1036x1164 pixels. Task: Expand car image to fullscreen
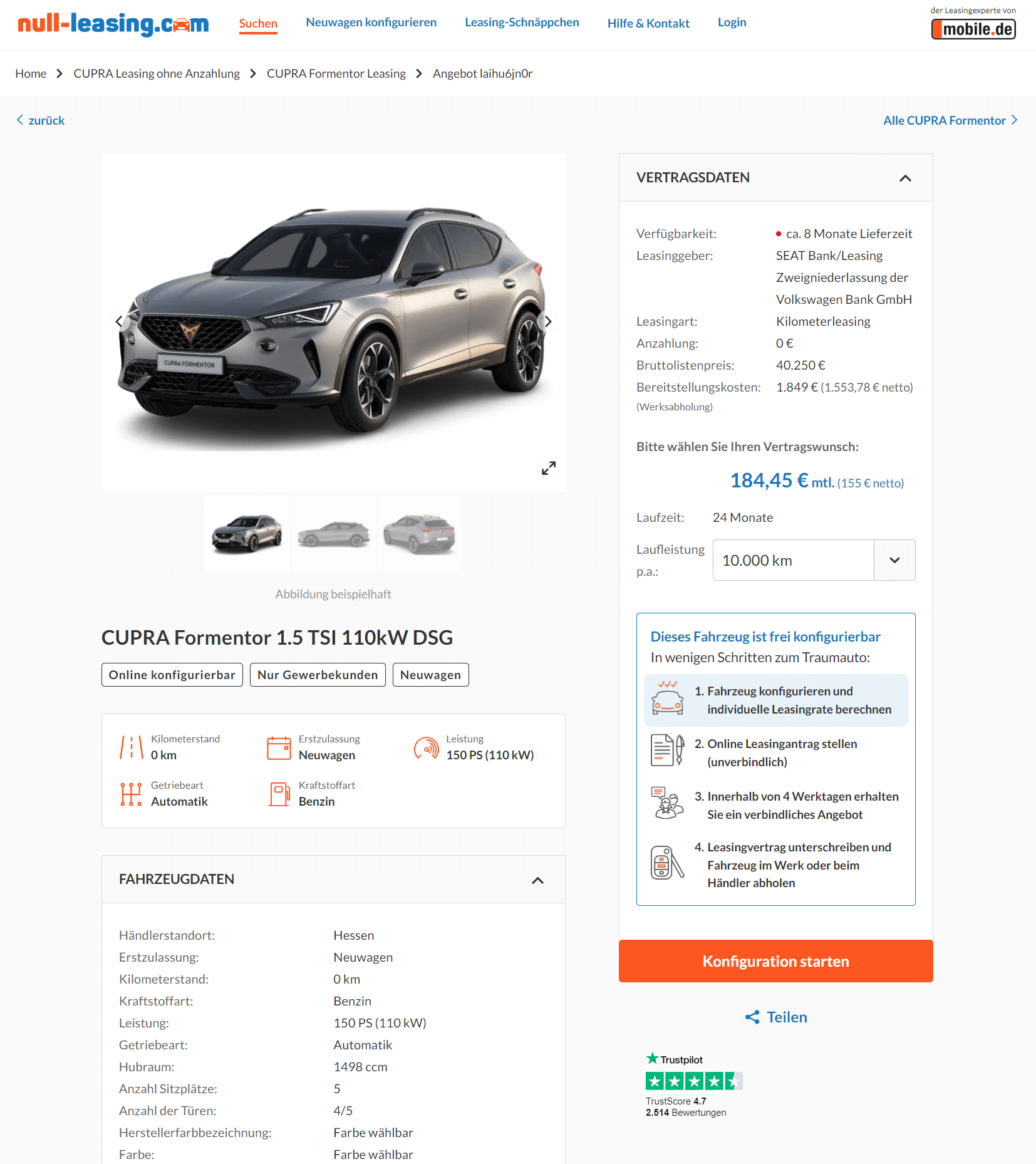coord(549,468)
